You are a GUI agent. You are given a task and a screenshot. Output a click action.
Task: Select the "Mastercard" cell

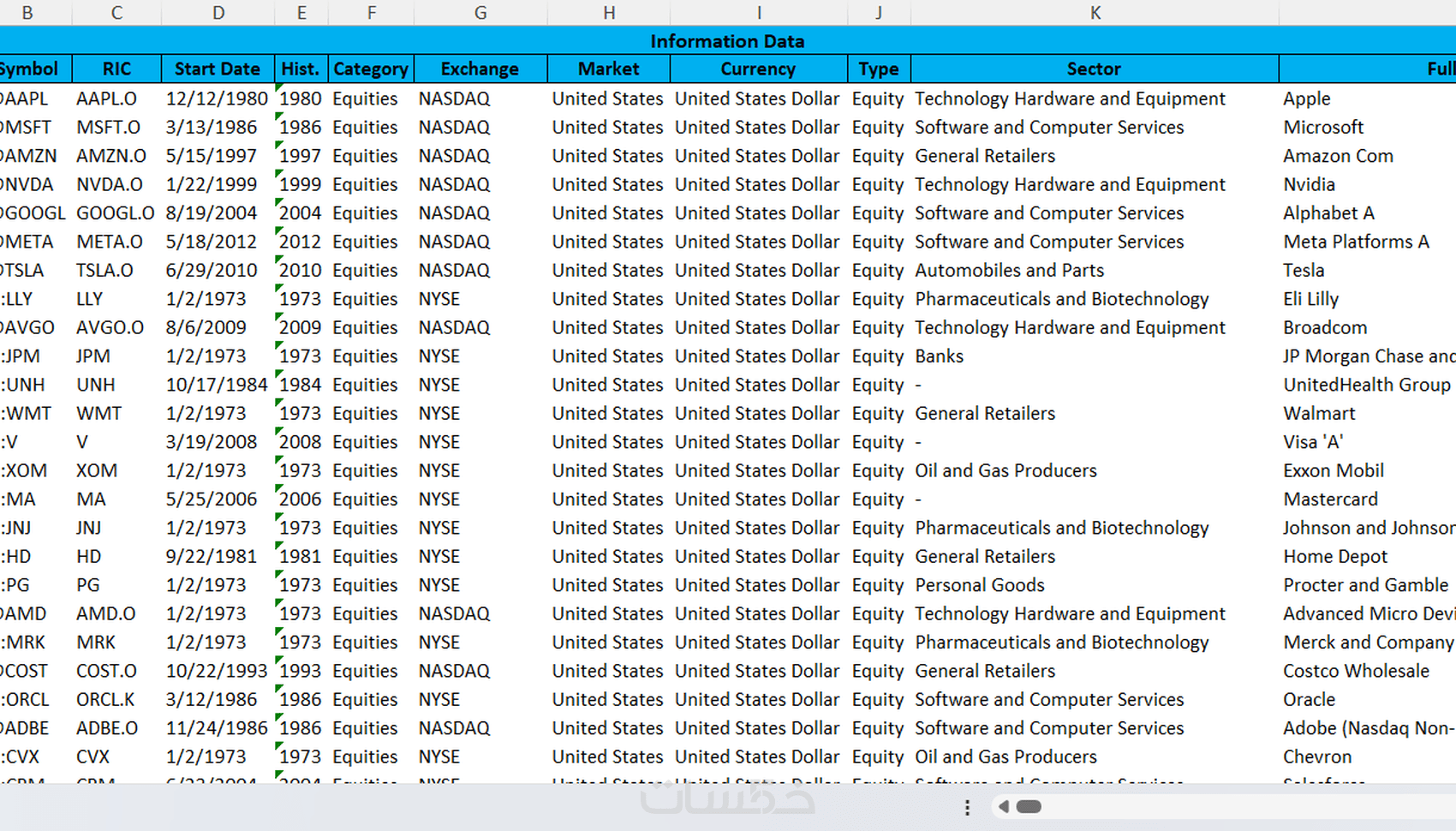coord(1368,499)
